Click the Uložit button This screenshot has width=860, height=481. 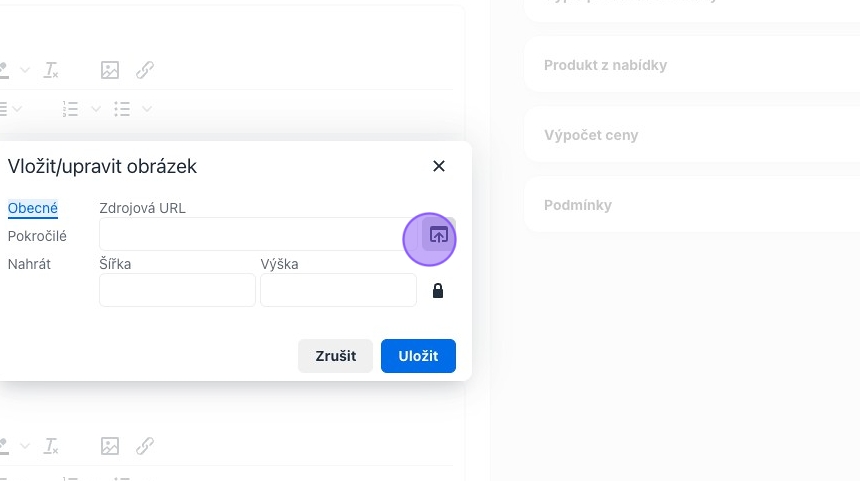click(418, 356)
